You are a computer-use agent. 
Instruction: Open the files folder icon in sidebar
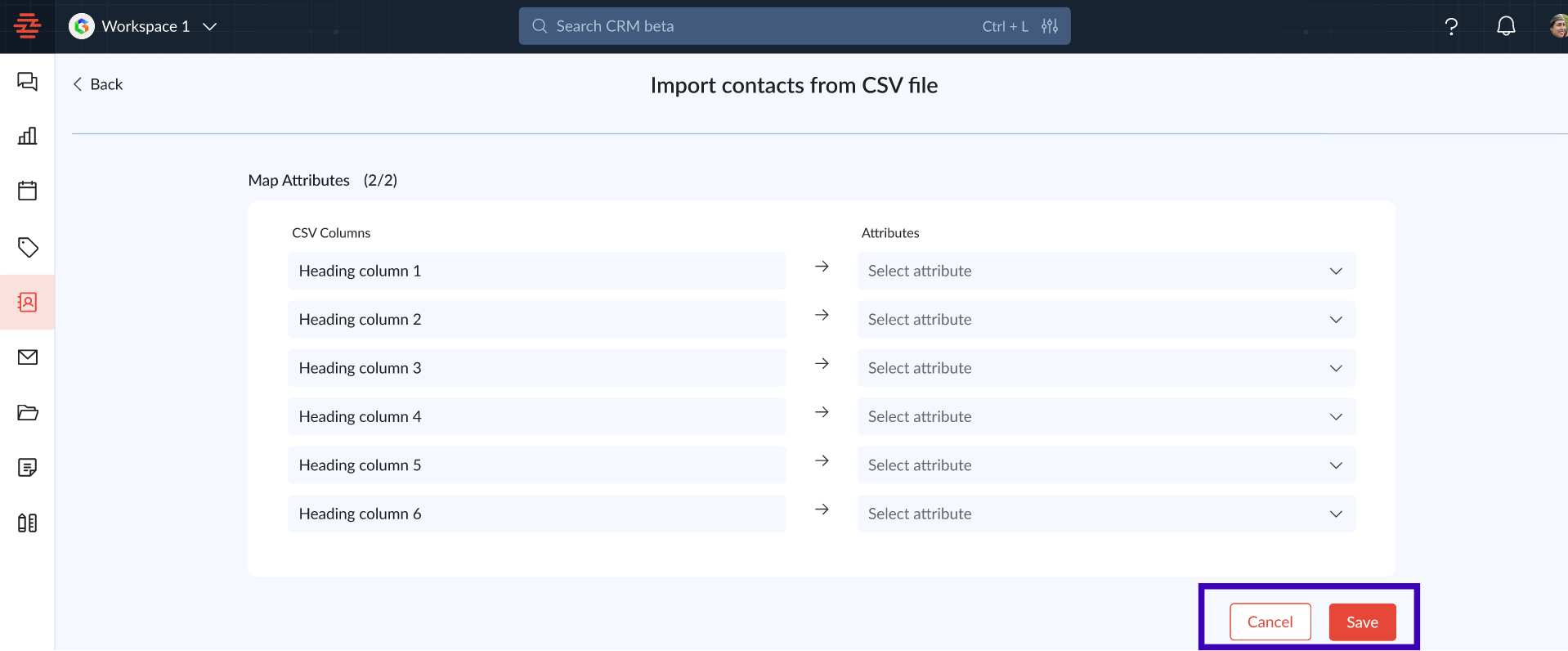pyautogui.click(x=28, y=412)
